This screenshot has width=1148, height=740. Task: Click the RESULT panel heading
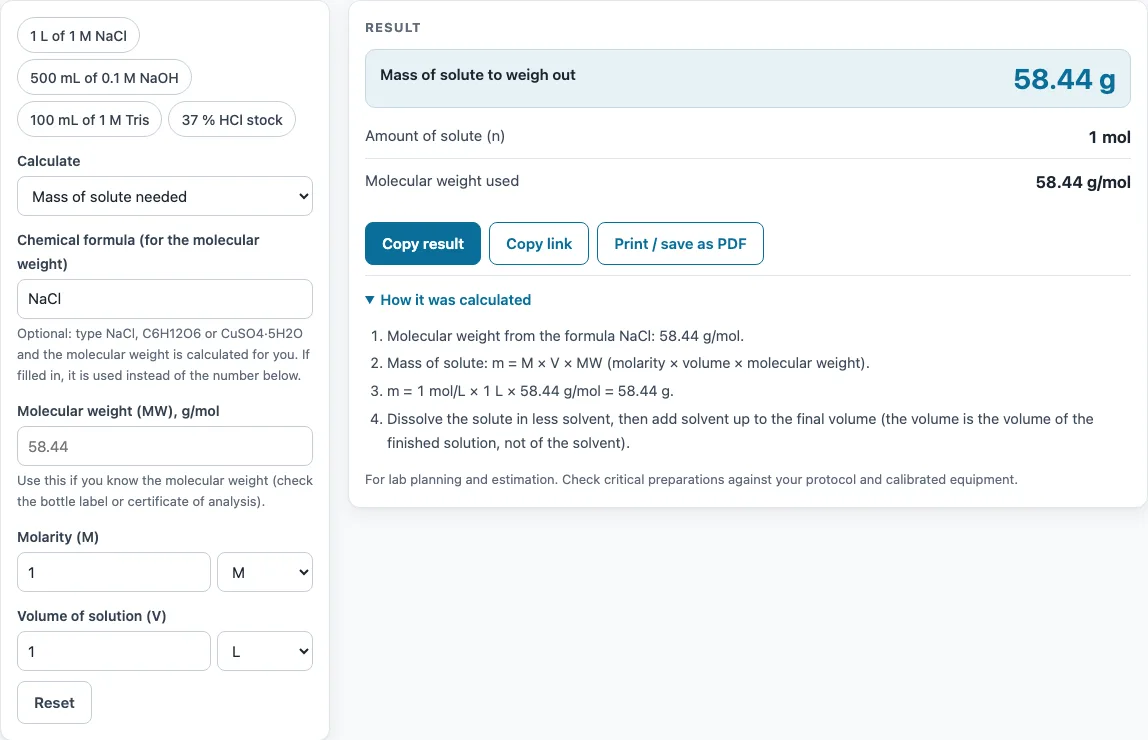click(393, 28)
